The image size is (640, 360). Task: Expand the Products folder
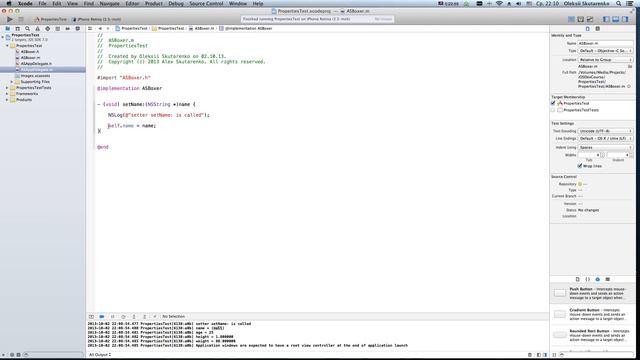tap(7, 100)
